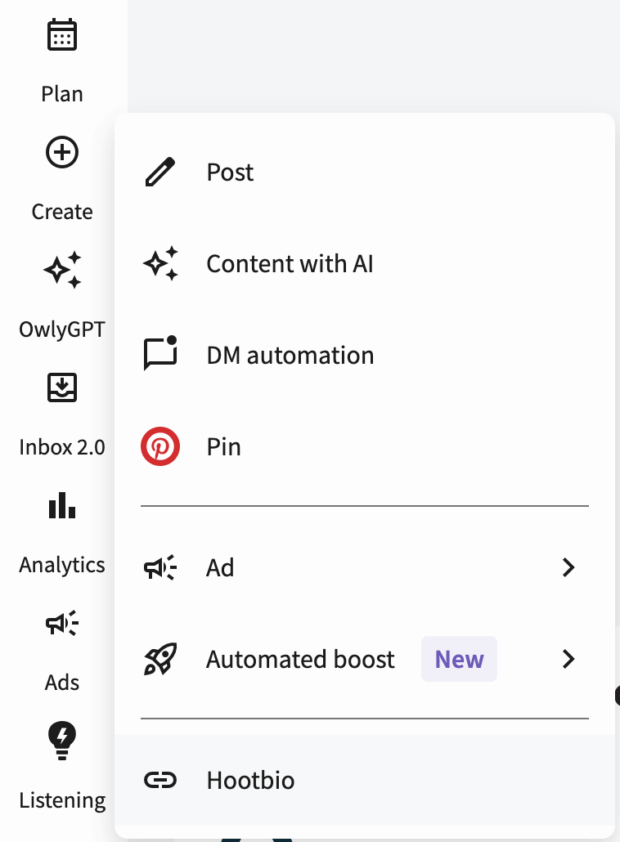Click the Pinterest logo icon
The image size is (620, 842).
pyautogui.click(x=160, y=446)
